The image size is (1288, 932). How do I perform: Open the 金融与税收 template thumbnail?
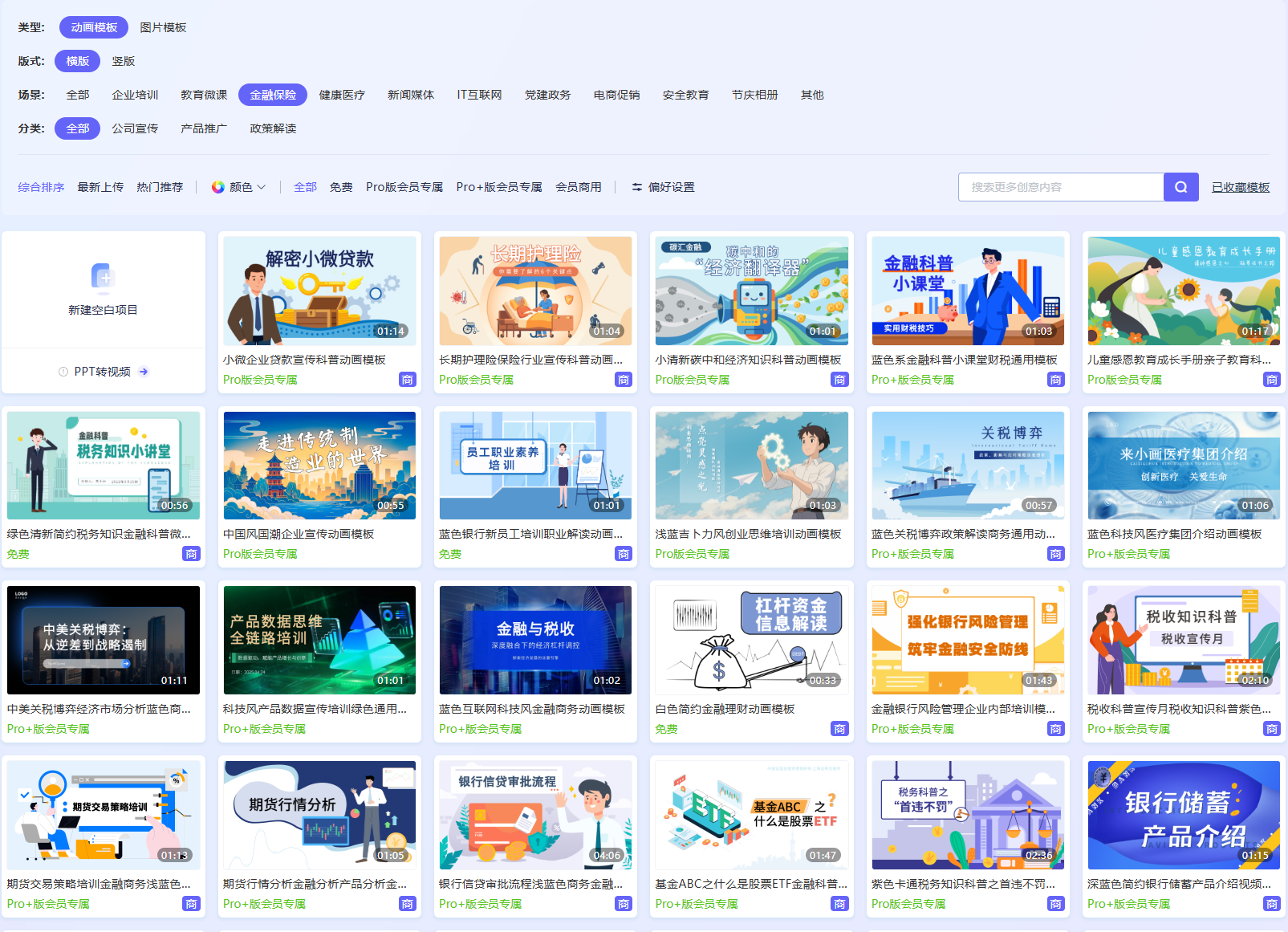[x=535, y=640]
